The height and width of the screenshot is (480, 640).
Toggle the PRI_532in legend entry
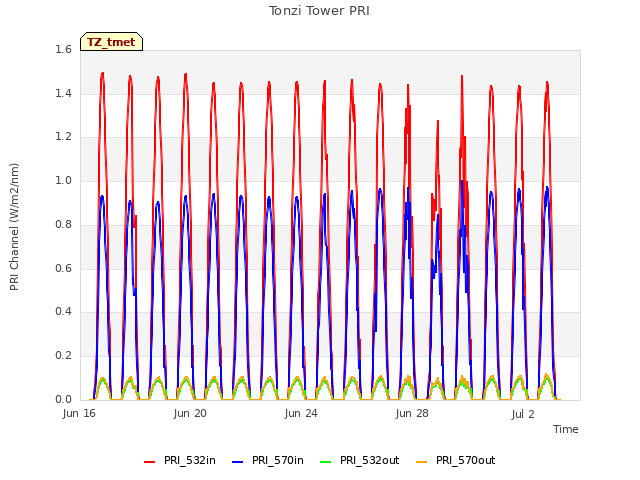(180, 461)
